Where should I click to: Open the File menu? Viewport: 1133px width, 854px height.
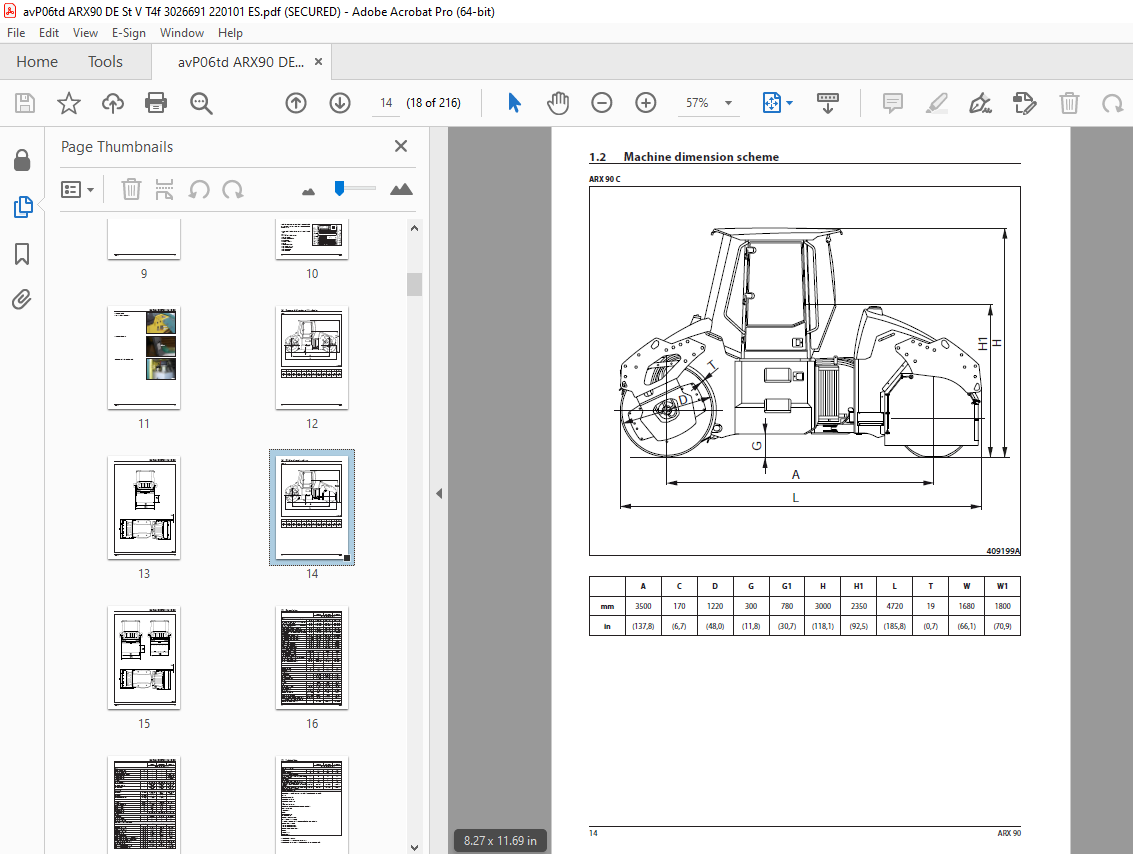click(16, 33)
